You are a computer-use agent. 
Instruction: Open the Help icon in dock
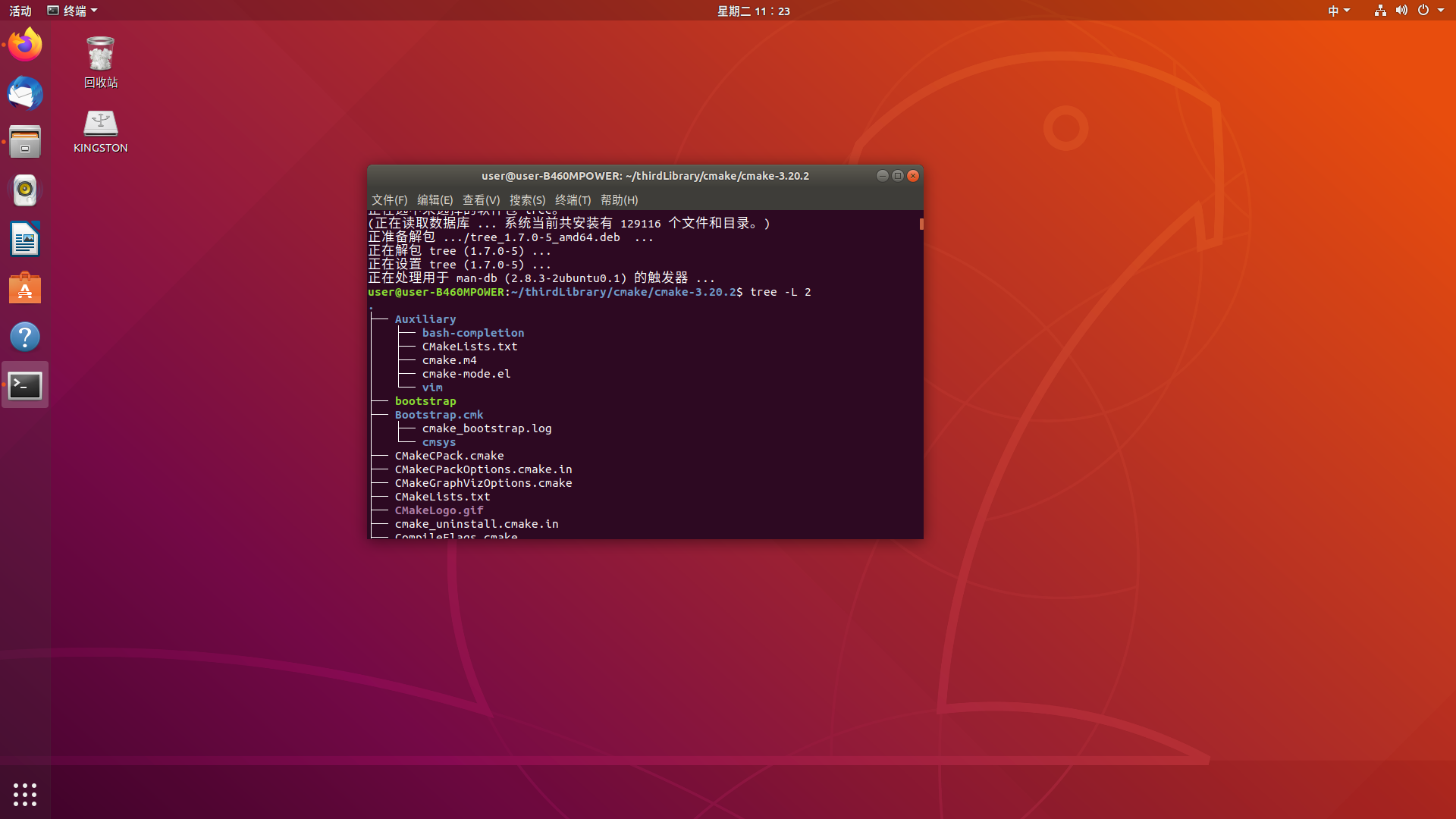25,337
